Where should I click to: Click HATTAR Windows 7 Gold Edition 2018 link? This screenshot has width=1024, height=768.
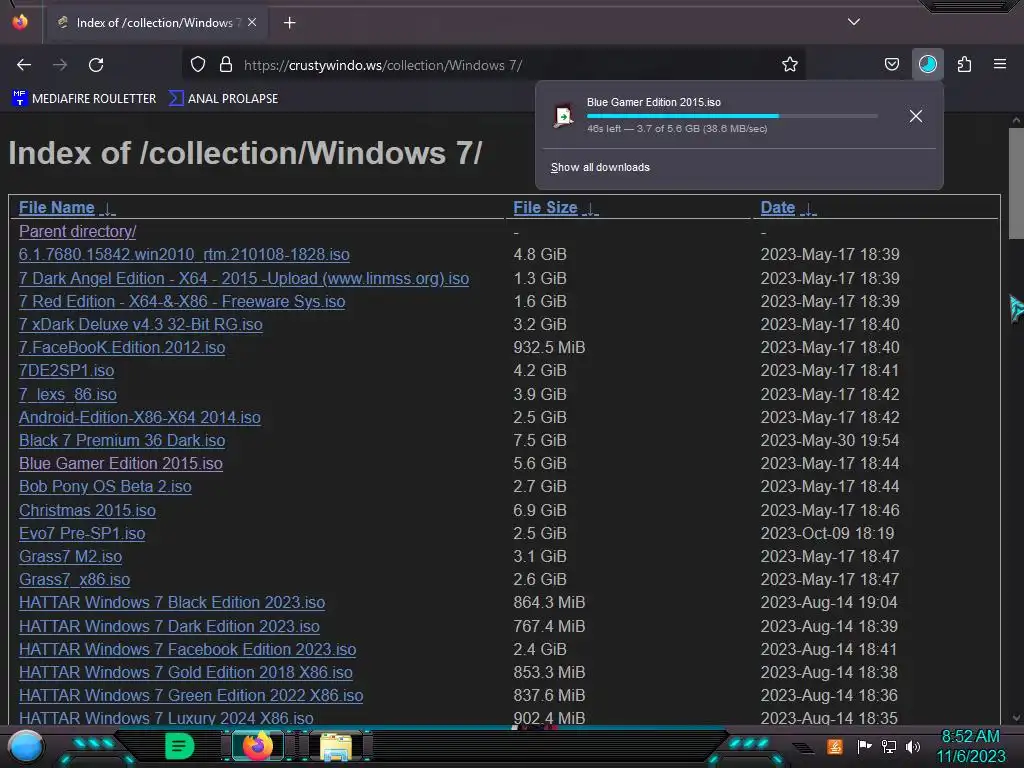click(x=185, y=672)
